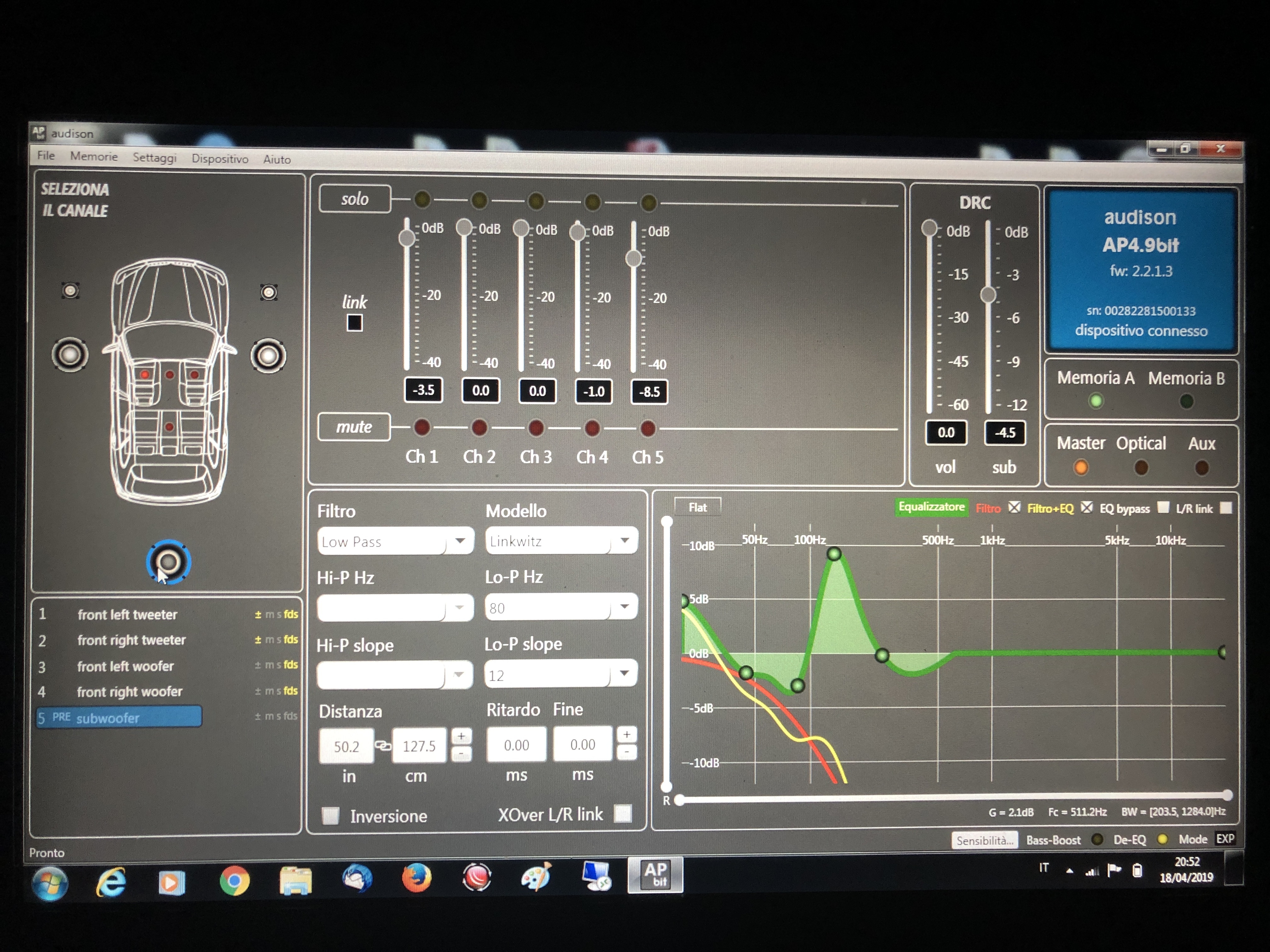Open the Windows Start menu orb
Viewport: 1270px width, 952px height.
point(50,883)
